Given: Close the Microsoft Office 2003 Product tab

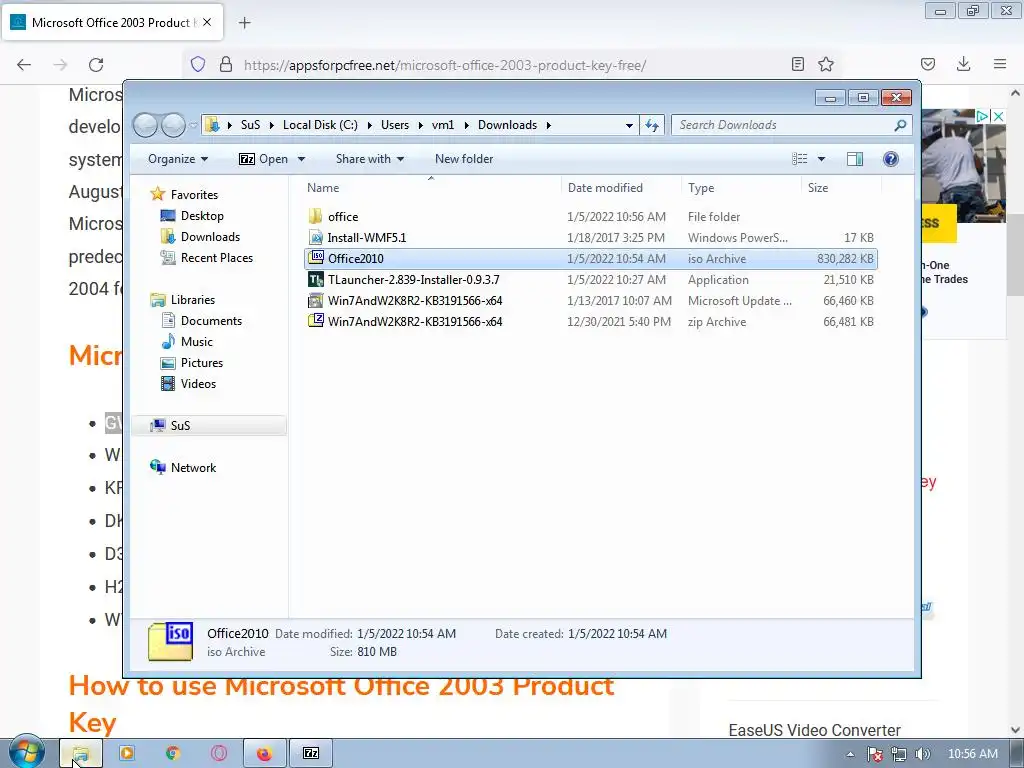Looking at the screenshot, I should [207, 22].
